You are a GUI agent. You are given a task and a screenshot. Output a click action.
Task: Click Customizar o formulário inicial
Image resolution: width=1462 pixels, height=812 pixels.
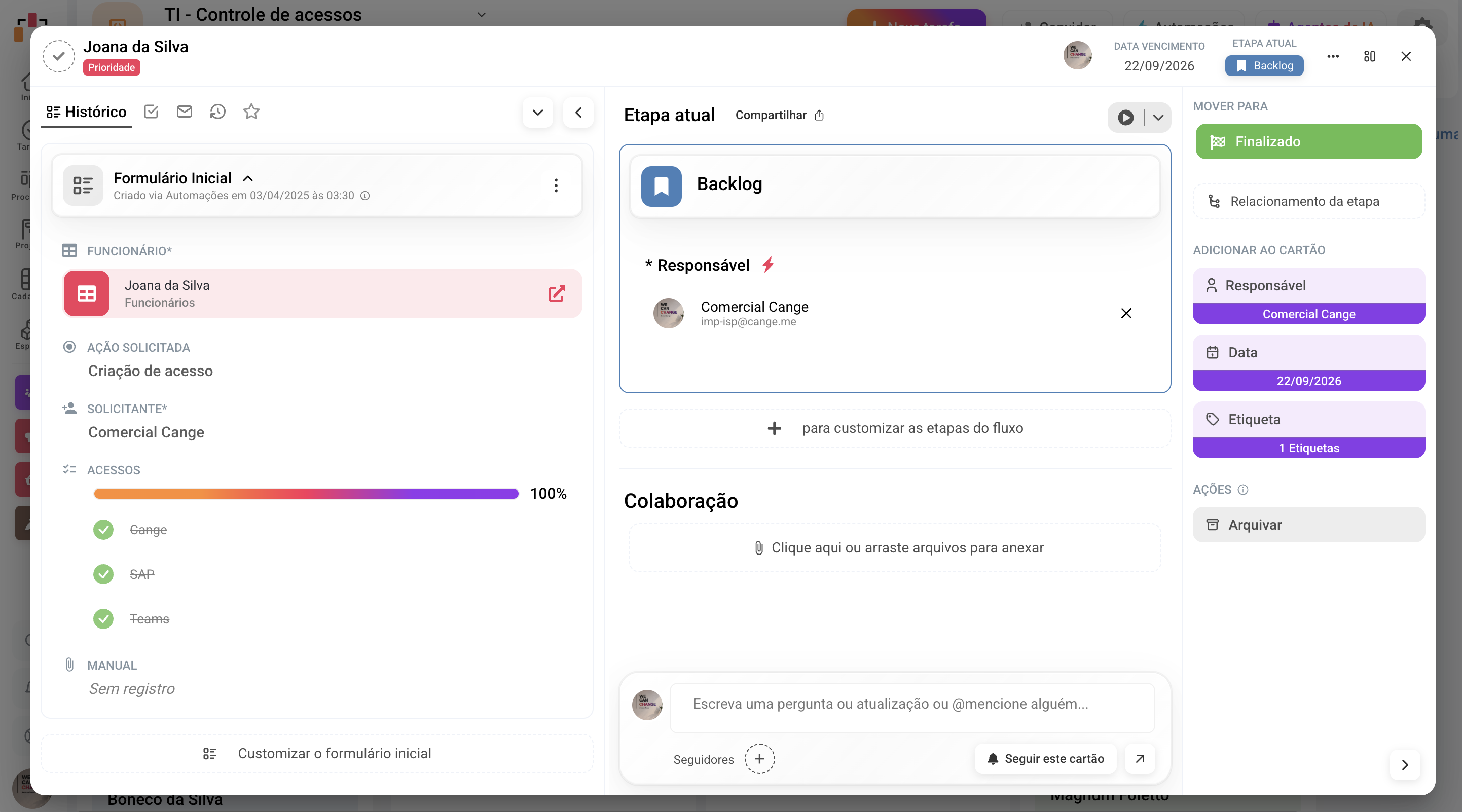[317, 754]
